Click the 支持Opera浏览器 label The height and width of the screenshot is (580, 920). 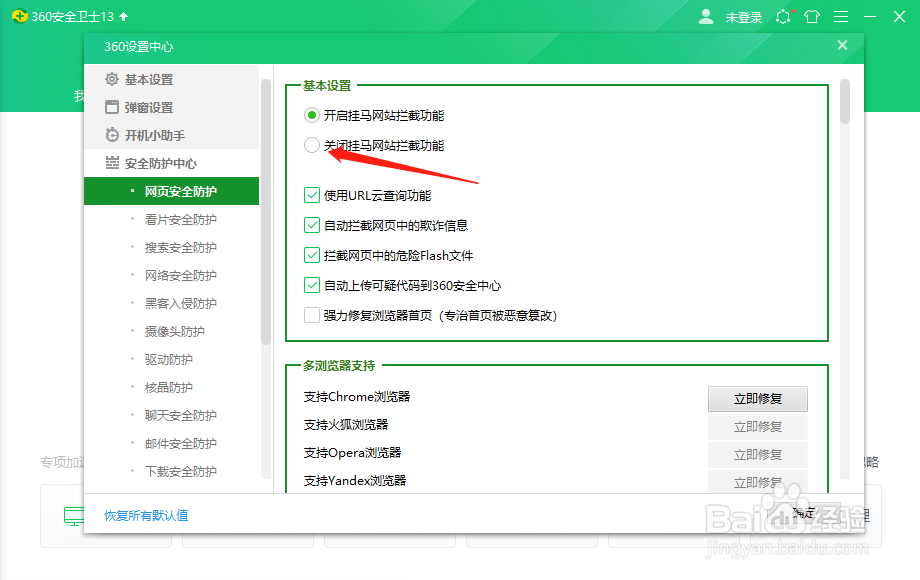(352, 453)
